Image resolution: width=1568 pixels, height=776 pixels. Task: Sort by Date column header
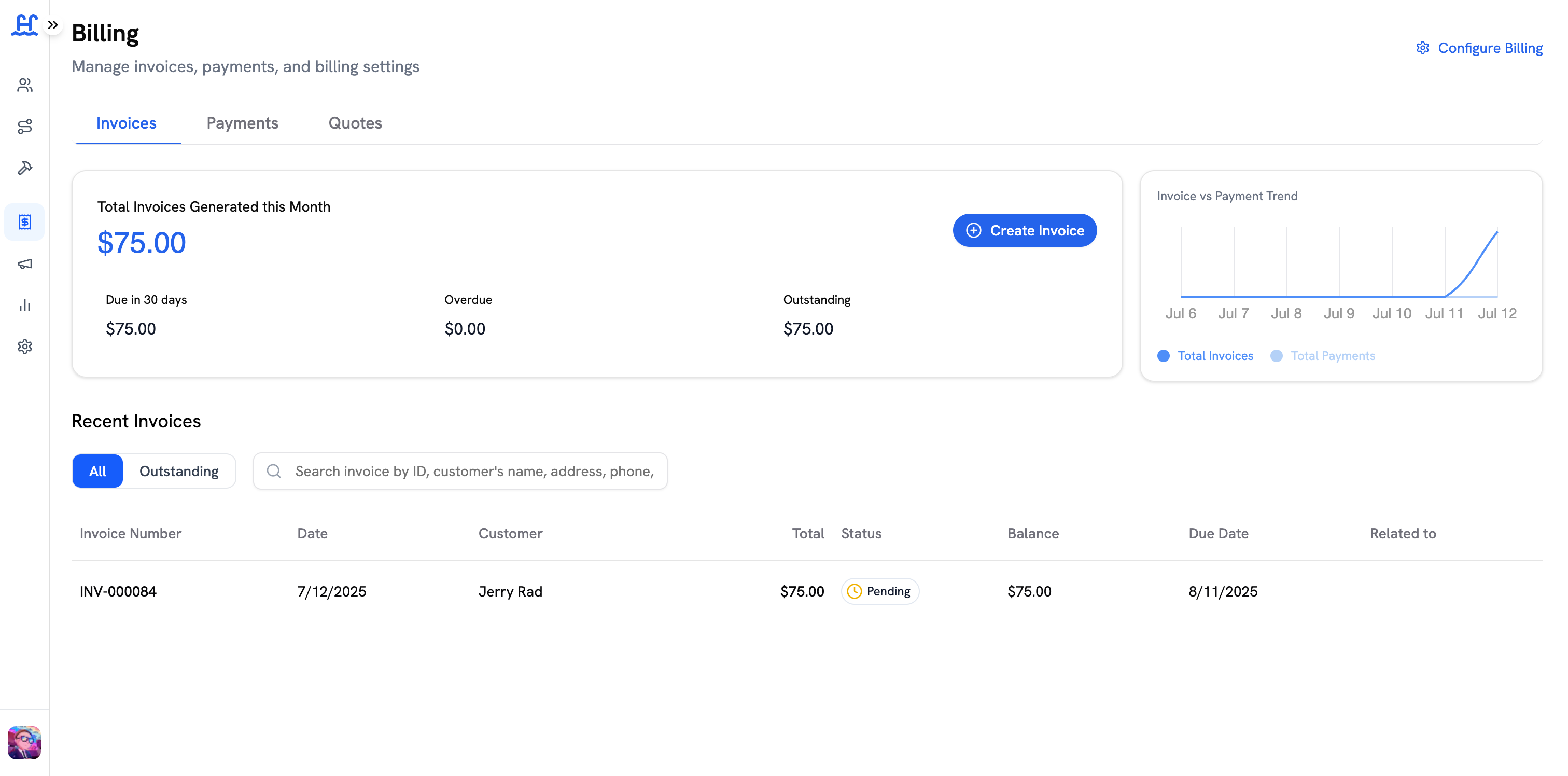(x=312, y=534)
